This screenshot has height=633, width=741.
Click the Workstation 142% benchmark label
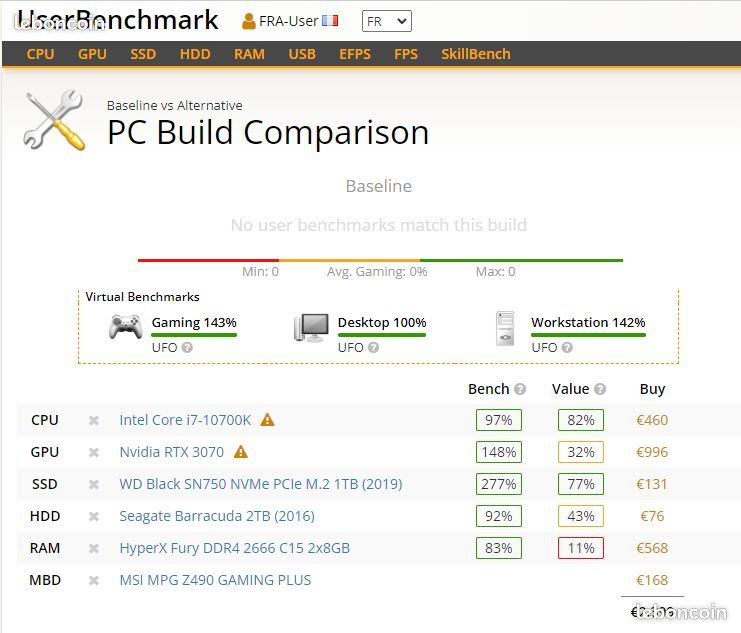point(588,322)
